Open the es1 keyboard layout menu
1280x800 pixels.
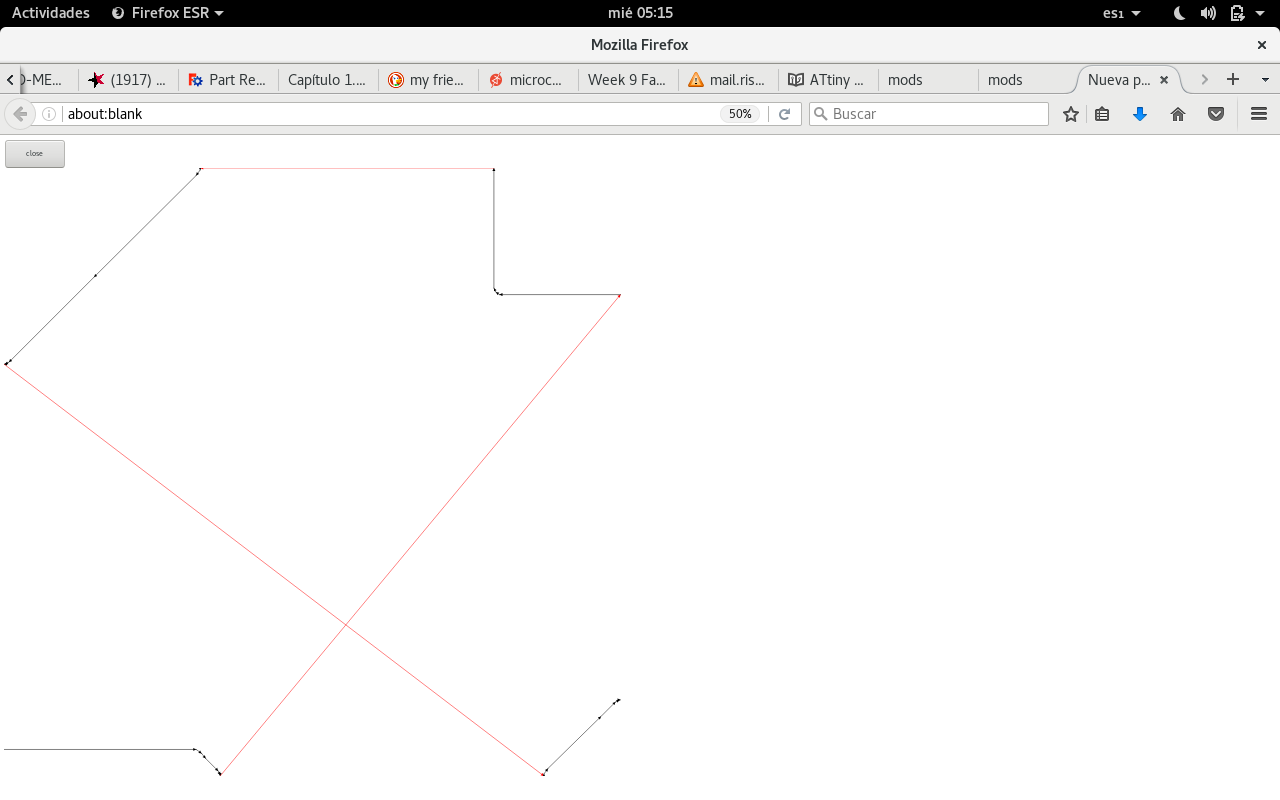[1121, 13]
